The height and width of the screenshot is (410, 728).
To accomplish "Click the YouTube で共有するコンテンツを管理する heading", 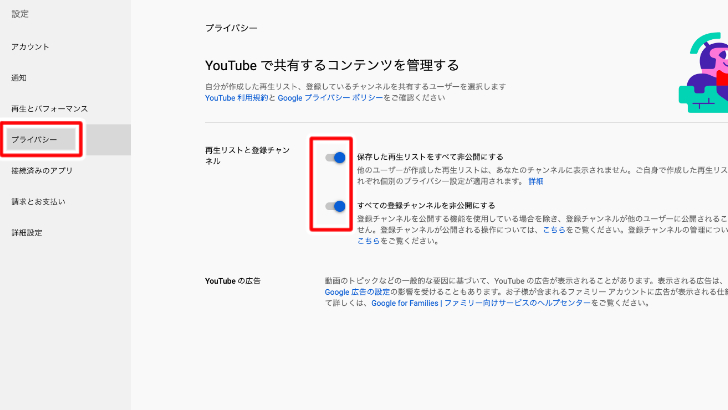I will coord(332,65).
